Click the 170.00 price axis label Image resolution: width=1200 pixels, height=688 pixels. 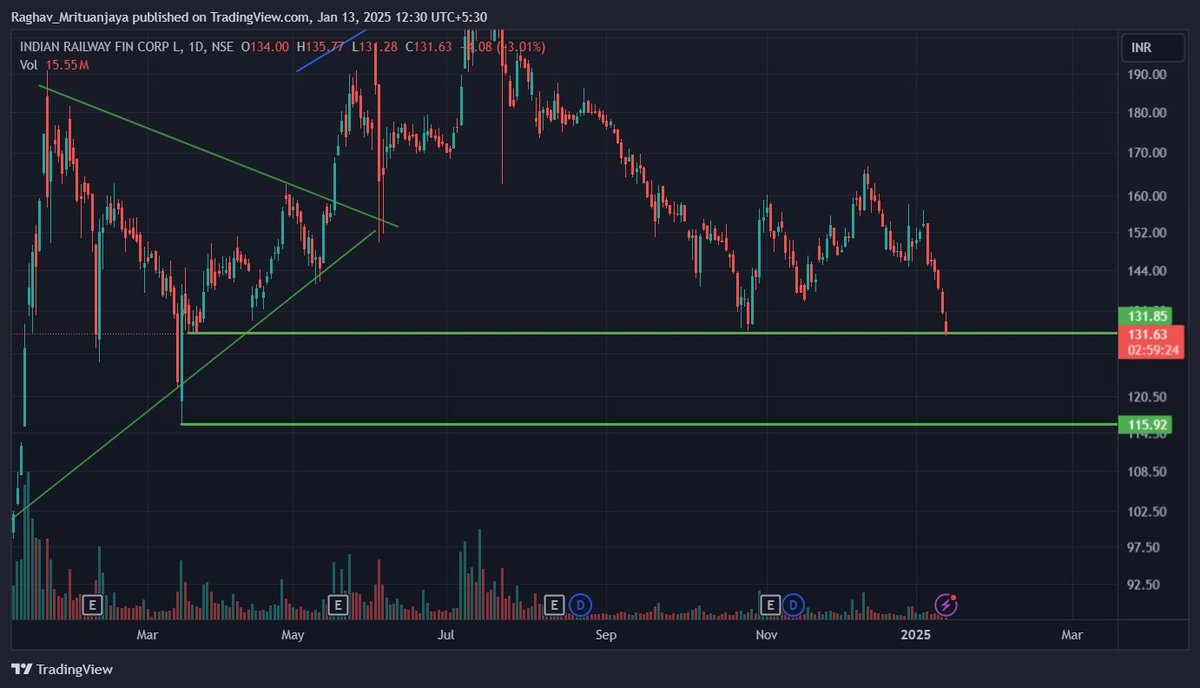[x=1146, y=153]
